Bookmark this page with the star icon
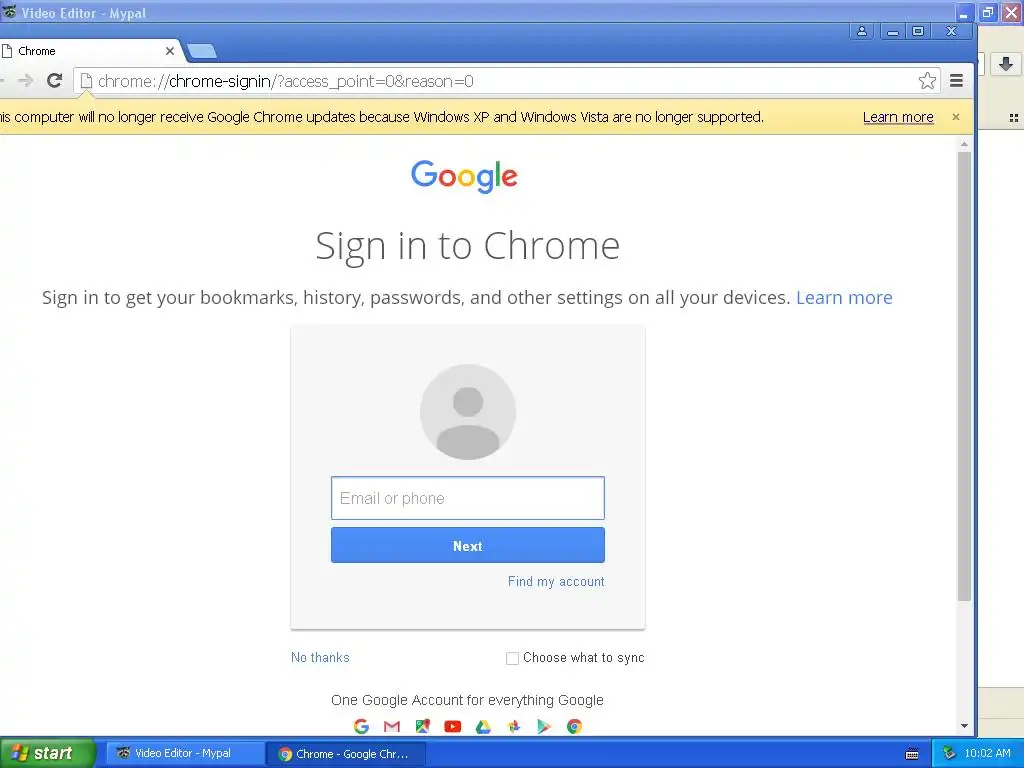 (x=927, y=80)
